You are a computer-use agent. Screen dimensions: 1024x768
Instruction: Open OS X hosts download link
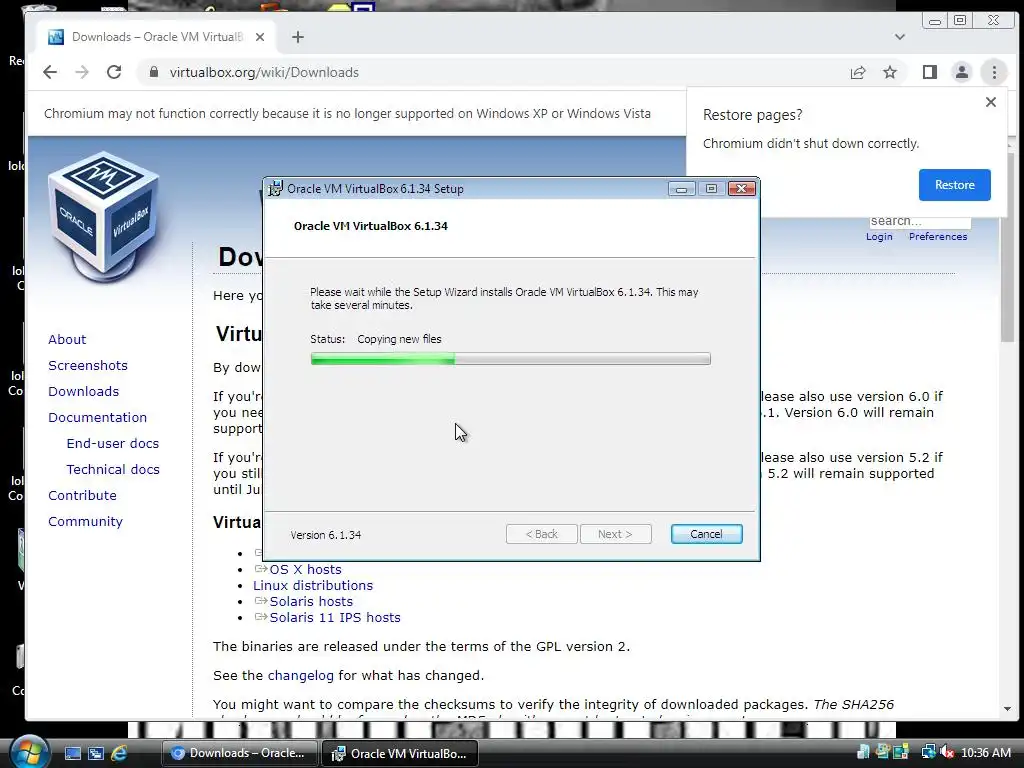(305, 569)
